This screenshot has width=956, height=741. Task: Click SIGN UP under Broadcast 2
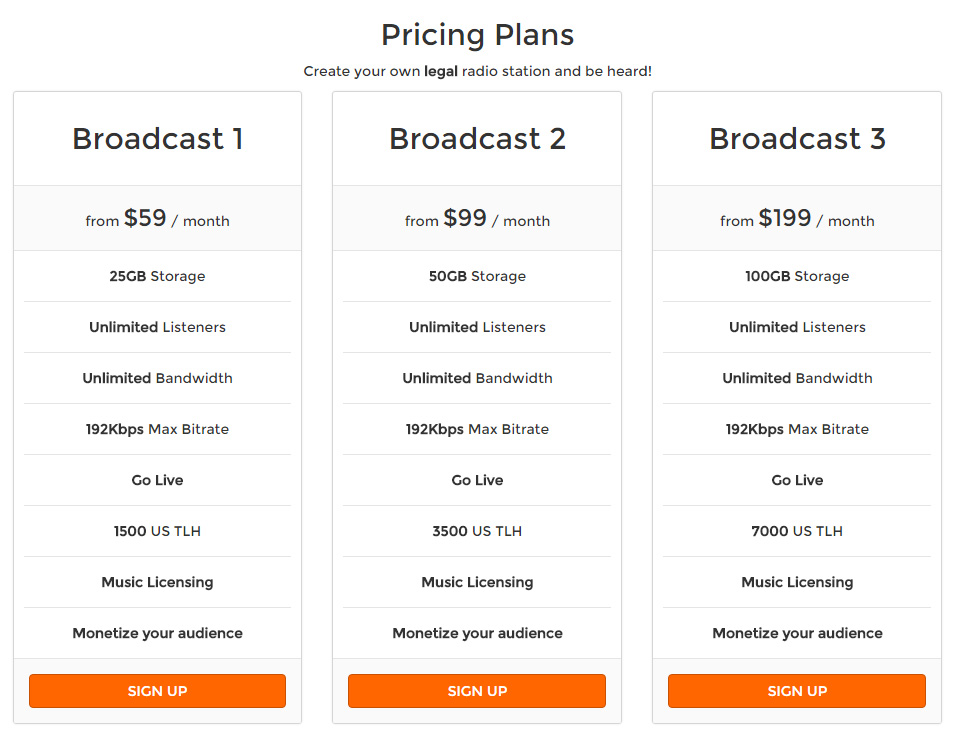[x=477, y=691]
